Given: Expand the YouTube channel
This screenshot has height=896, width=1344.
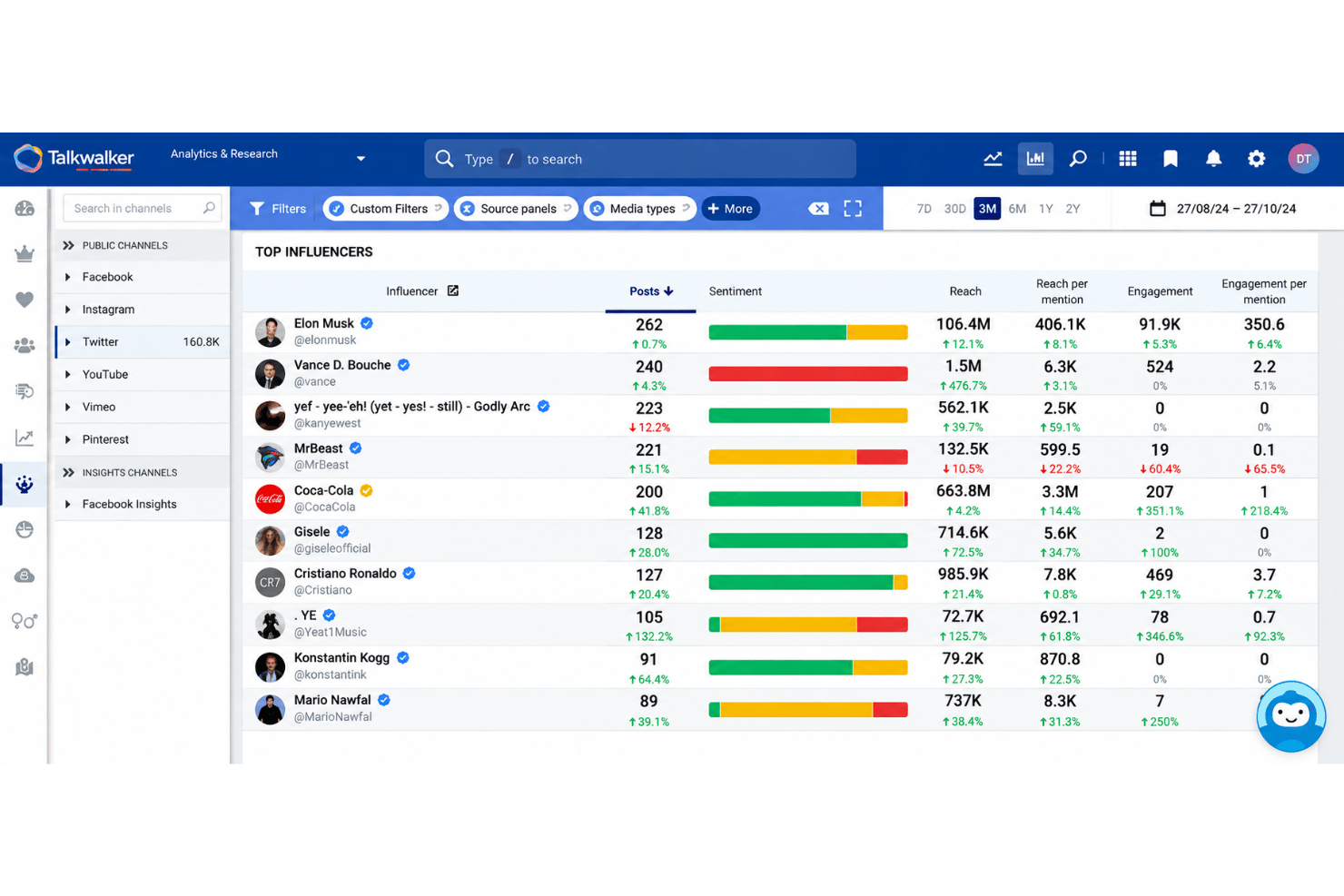Looking at the screenshot, I should (68, 374).
